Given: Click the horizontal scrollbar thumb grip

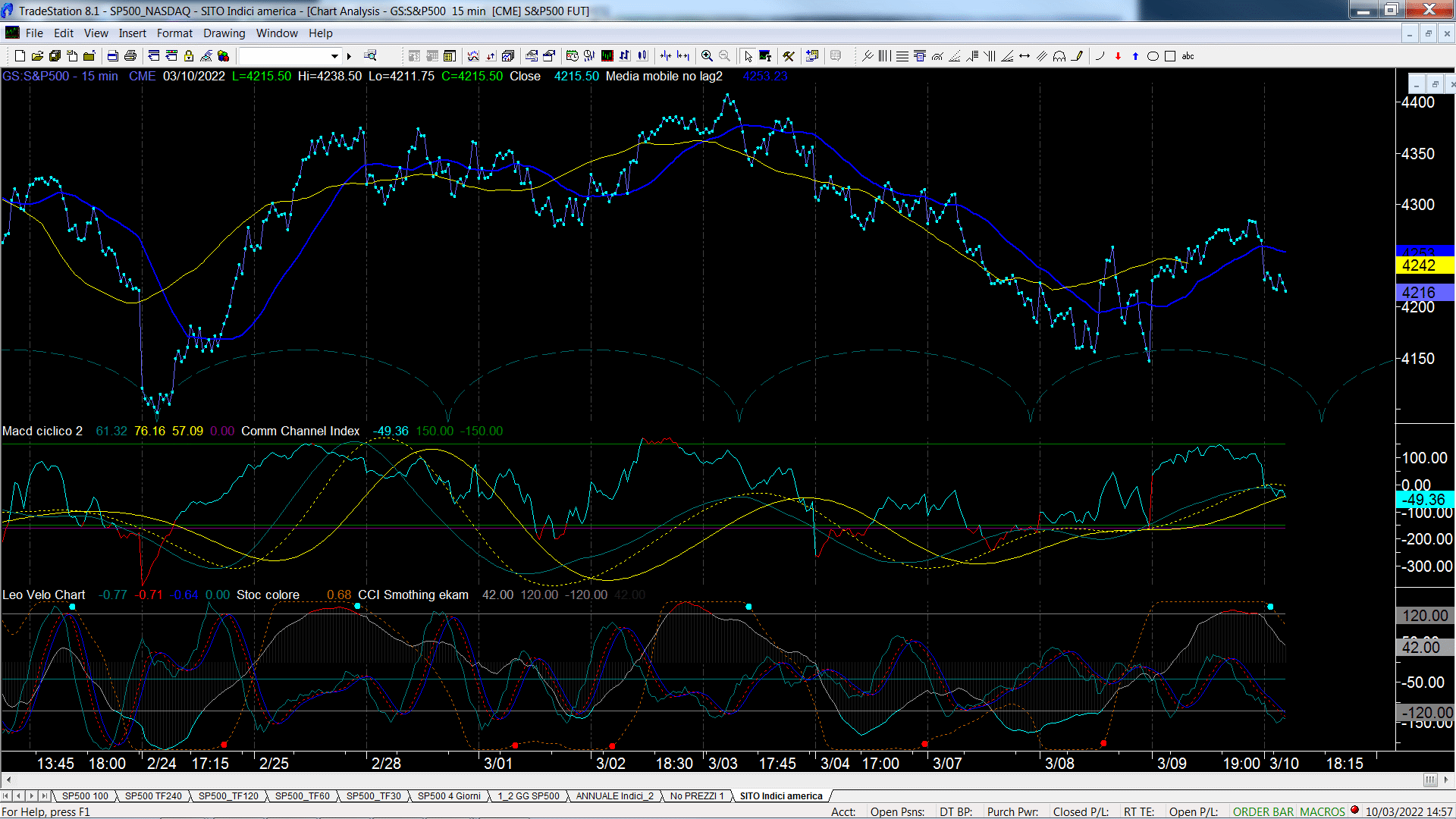Looking at the screenshot, I should (x=1429, y=780).
